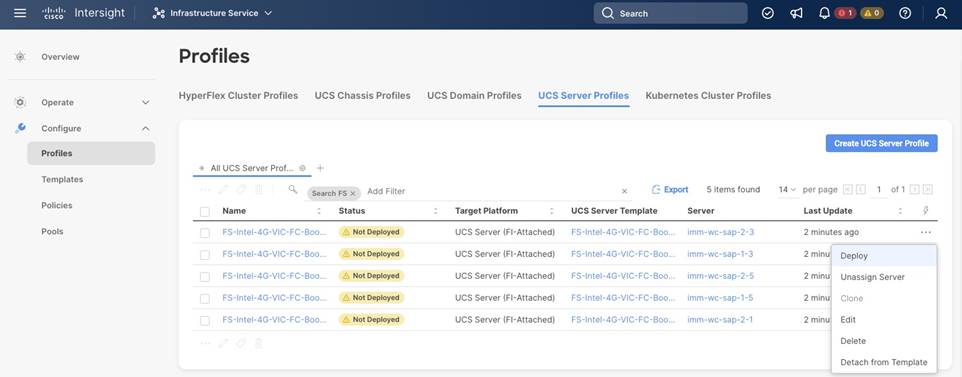Open the announcements megaphone icon
The height and width of the screenshot is (377, 962).
[796, 13]
